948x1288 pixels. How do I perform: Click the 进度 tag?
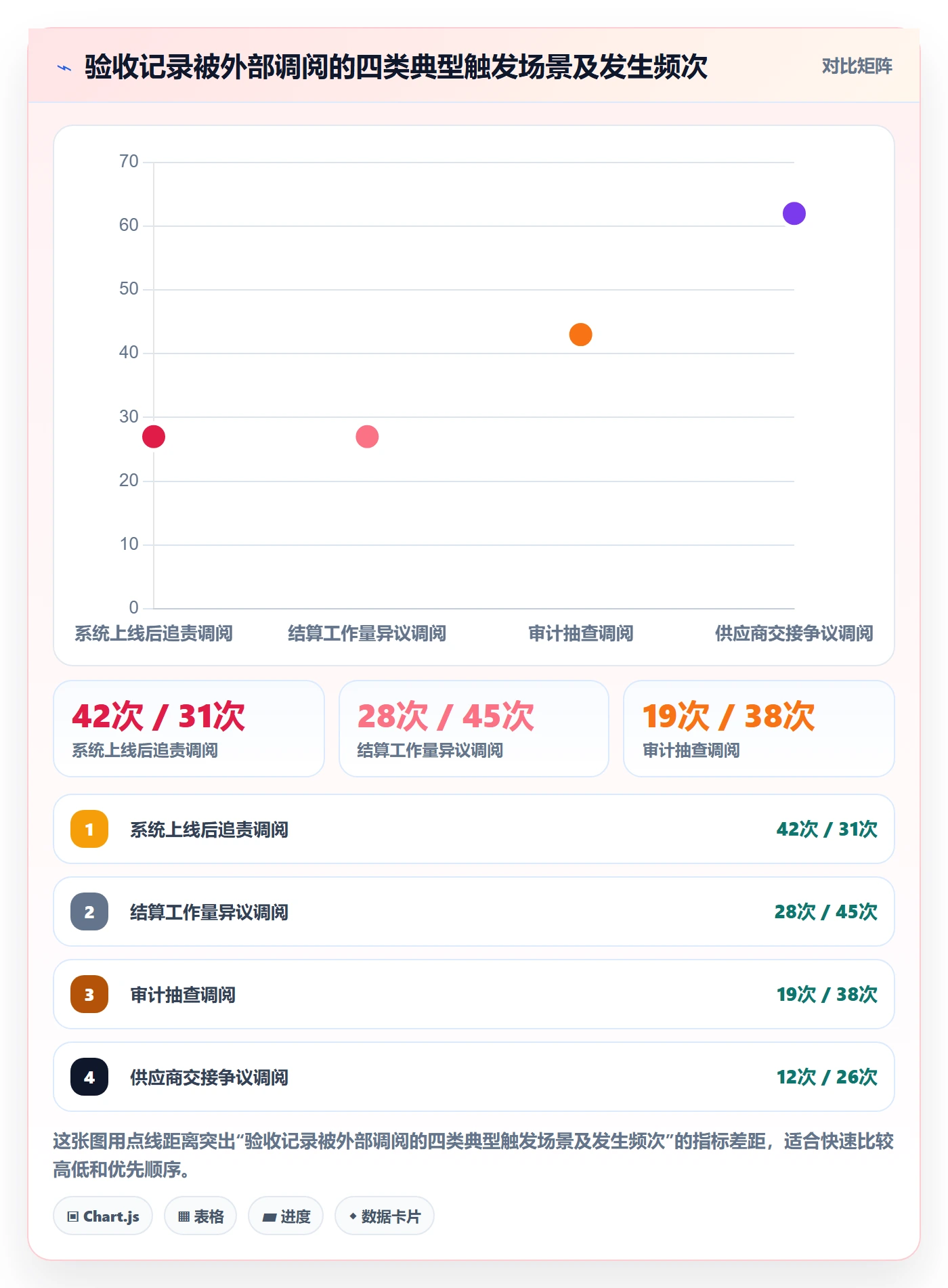[x=286, y=1216]
